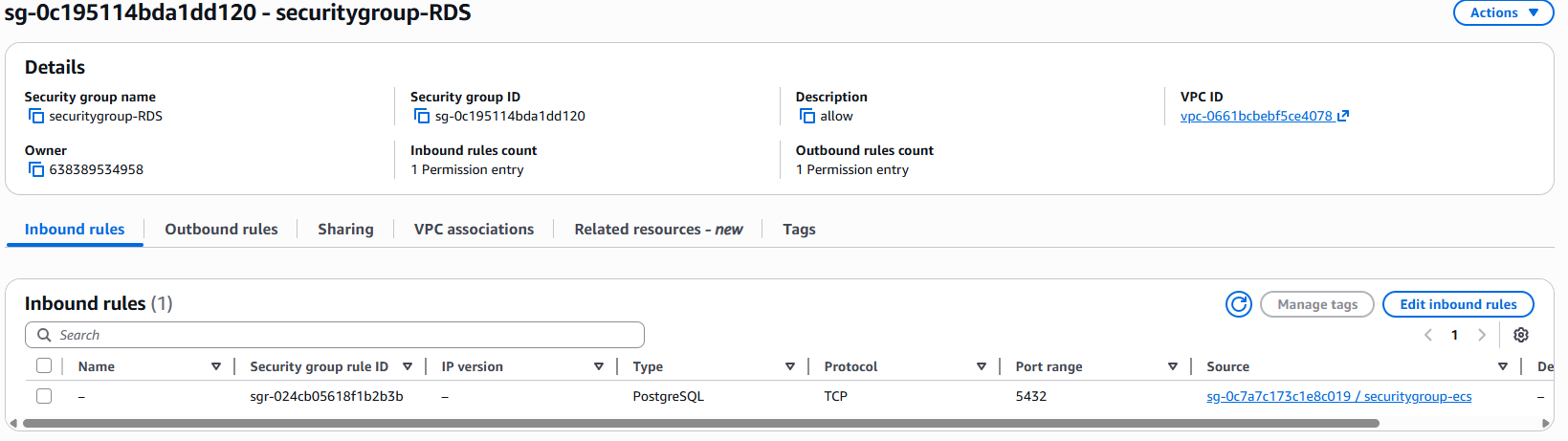Open the Actions dropdown
Screen dimensions: 1568x441
(x=1504, y=12)
